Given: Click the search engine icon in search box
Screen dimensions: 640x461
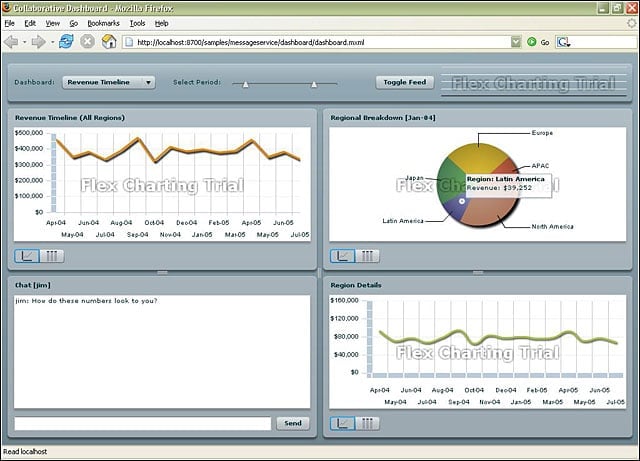Looking at the screenshot, I should coord(564,42).
